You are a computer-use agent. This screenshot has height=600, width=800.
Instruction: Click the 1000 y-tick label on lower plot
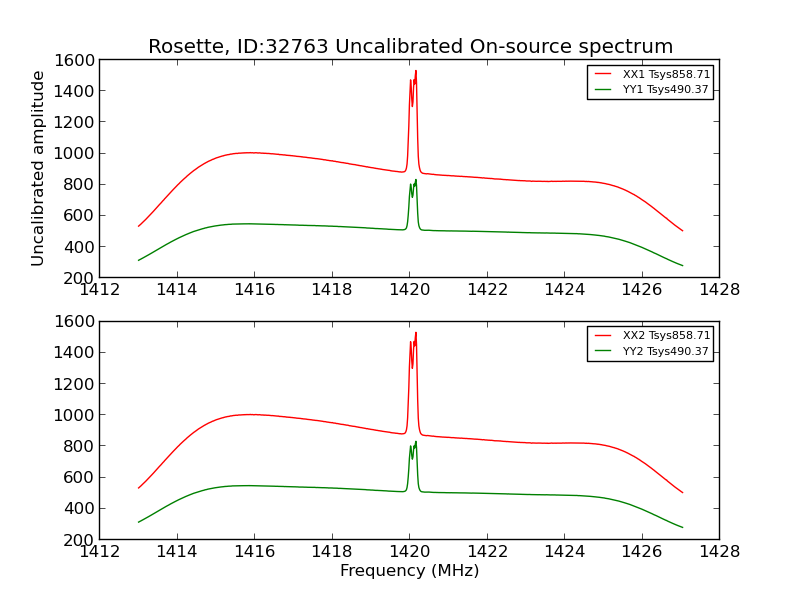pos(74,415)
